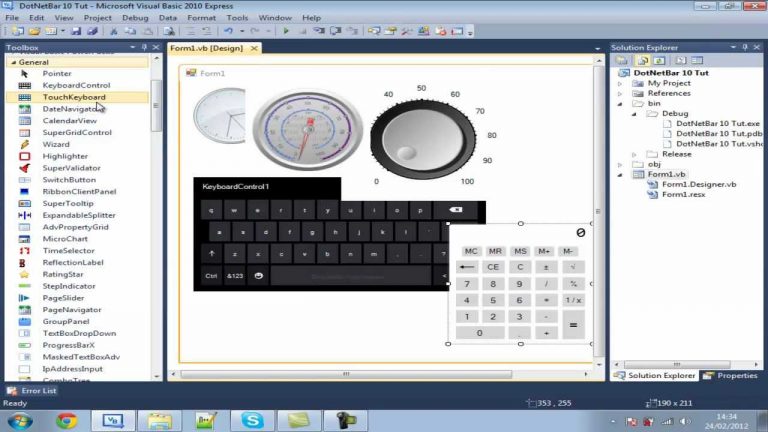768x432 pixels.
Task: Select the Form1.vb [Design] tab
Action: point(207,48)
